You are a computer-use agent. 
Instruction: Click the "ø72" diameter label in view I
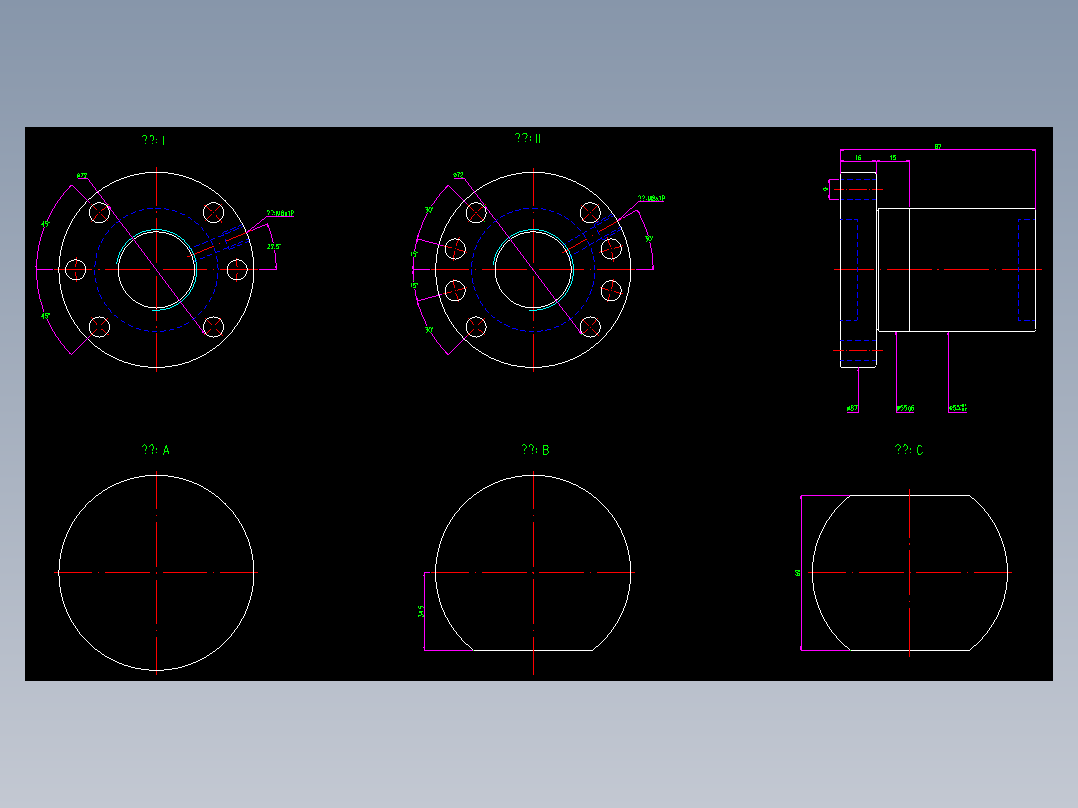82,176
